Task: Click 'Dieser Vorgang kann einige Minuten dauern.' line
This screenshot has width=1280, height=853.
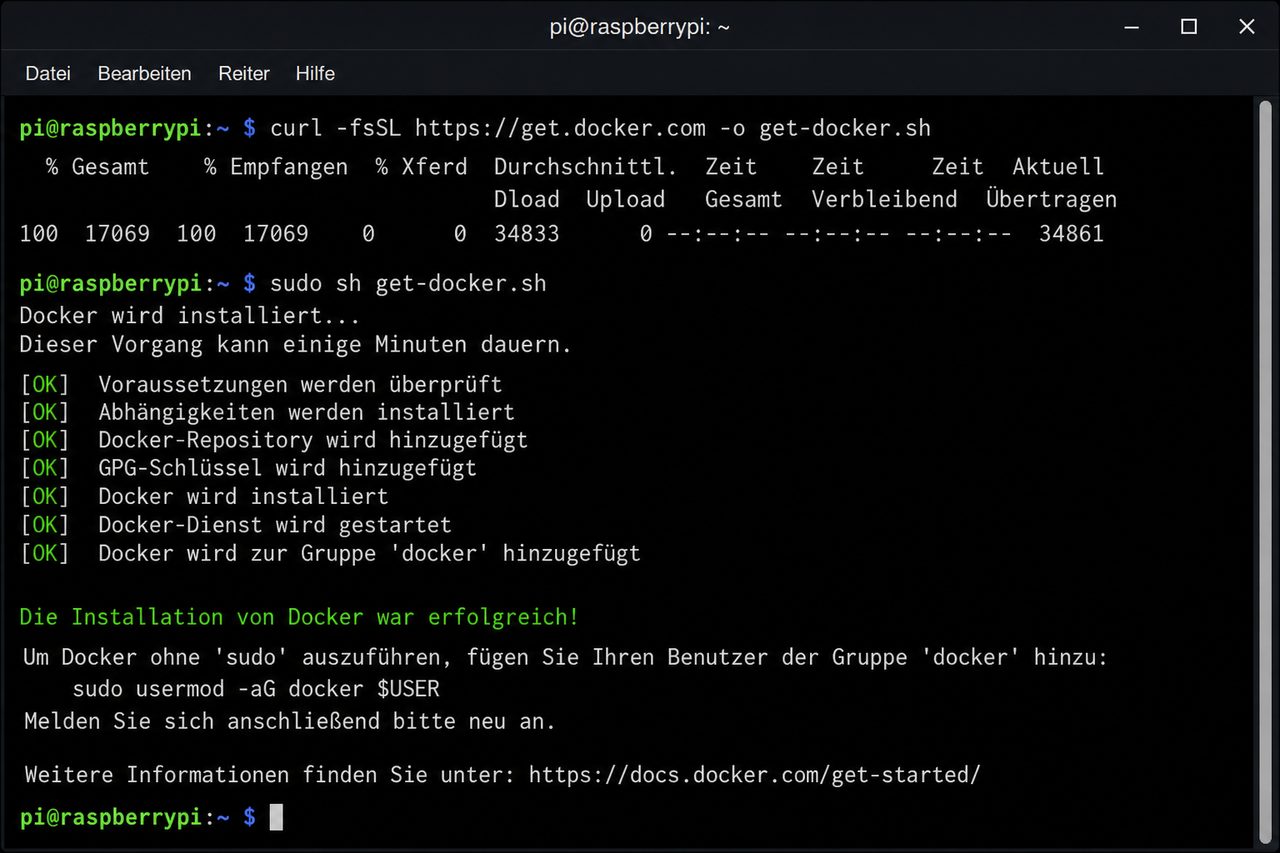Action: 296,345
